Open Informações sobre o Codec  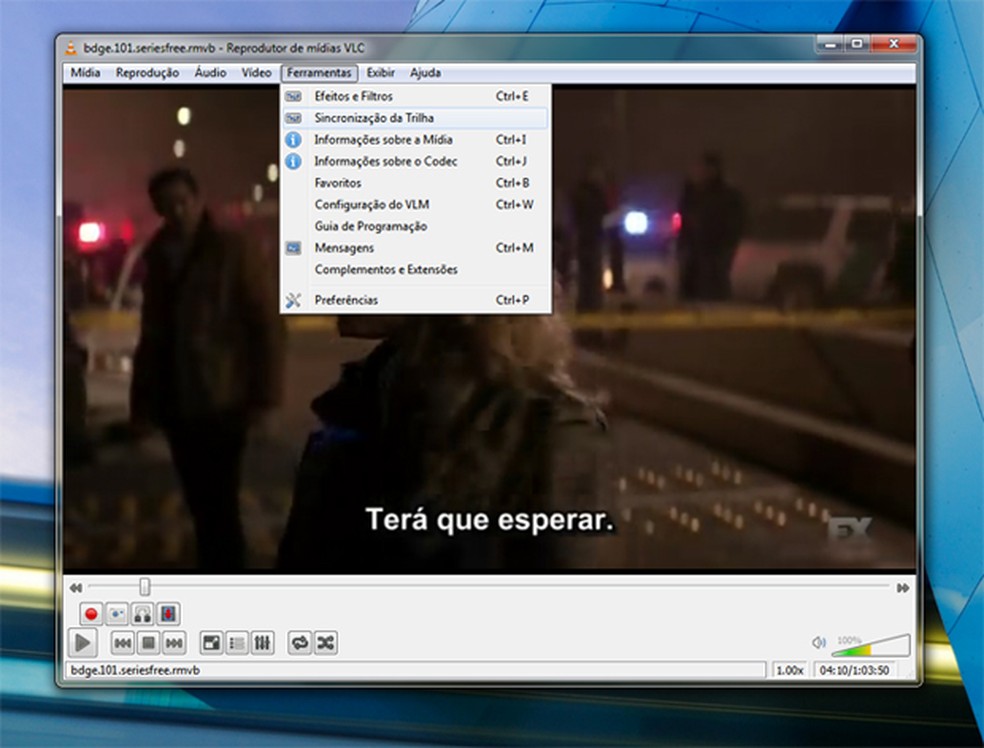(x=415, y=161)
